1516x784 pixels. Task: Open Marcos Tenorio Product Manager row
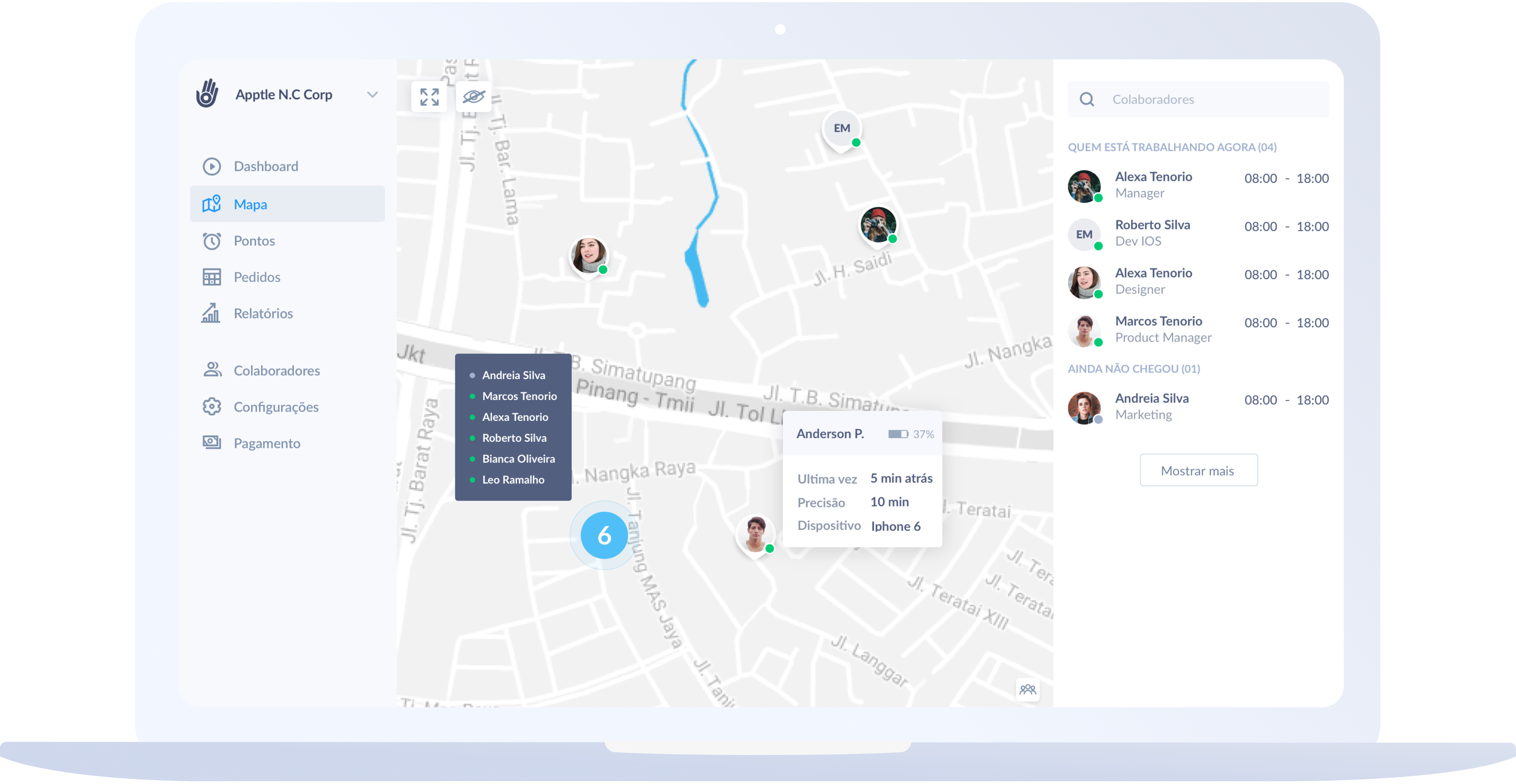pos(1198,330)
